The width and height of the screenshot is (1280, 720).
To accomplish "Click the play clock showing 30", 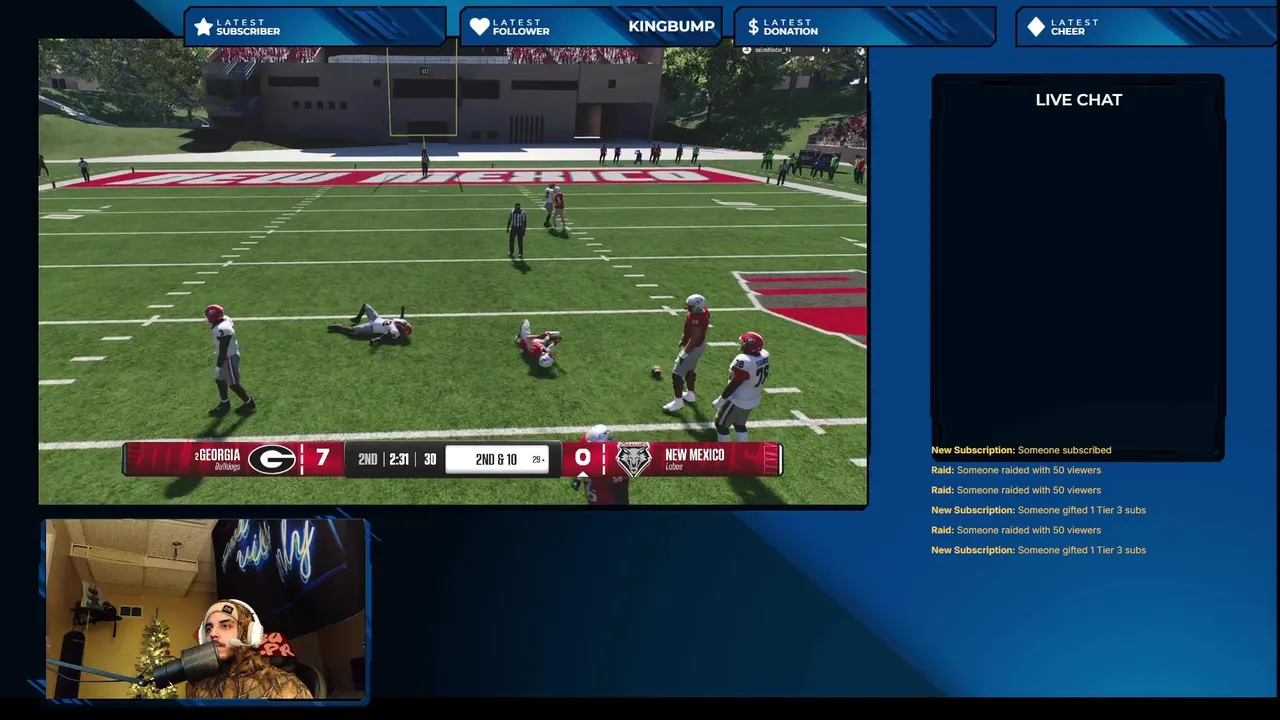I will [x=430, y=459].
